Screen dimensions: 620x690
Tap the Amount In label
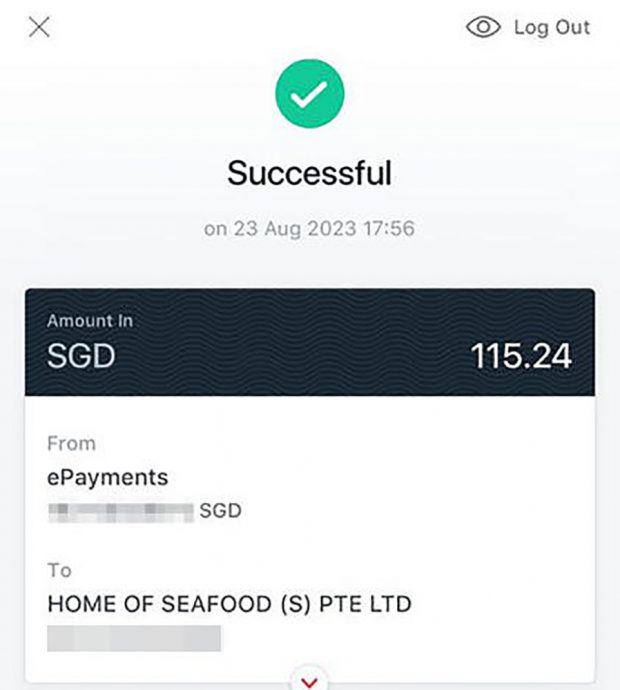90,321
